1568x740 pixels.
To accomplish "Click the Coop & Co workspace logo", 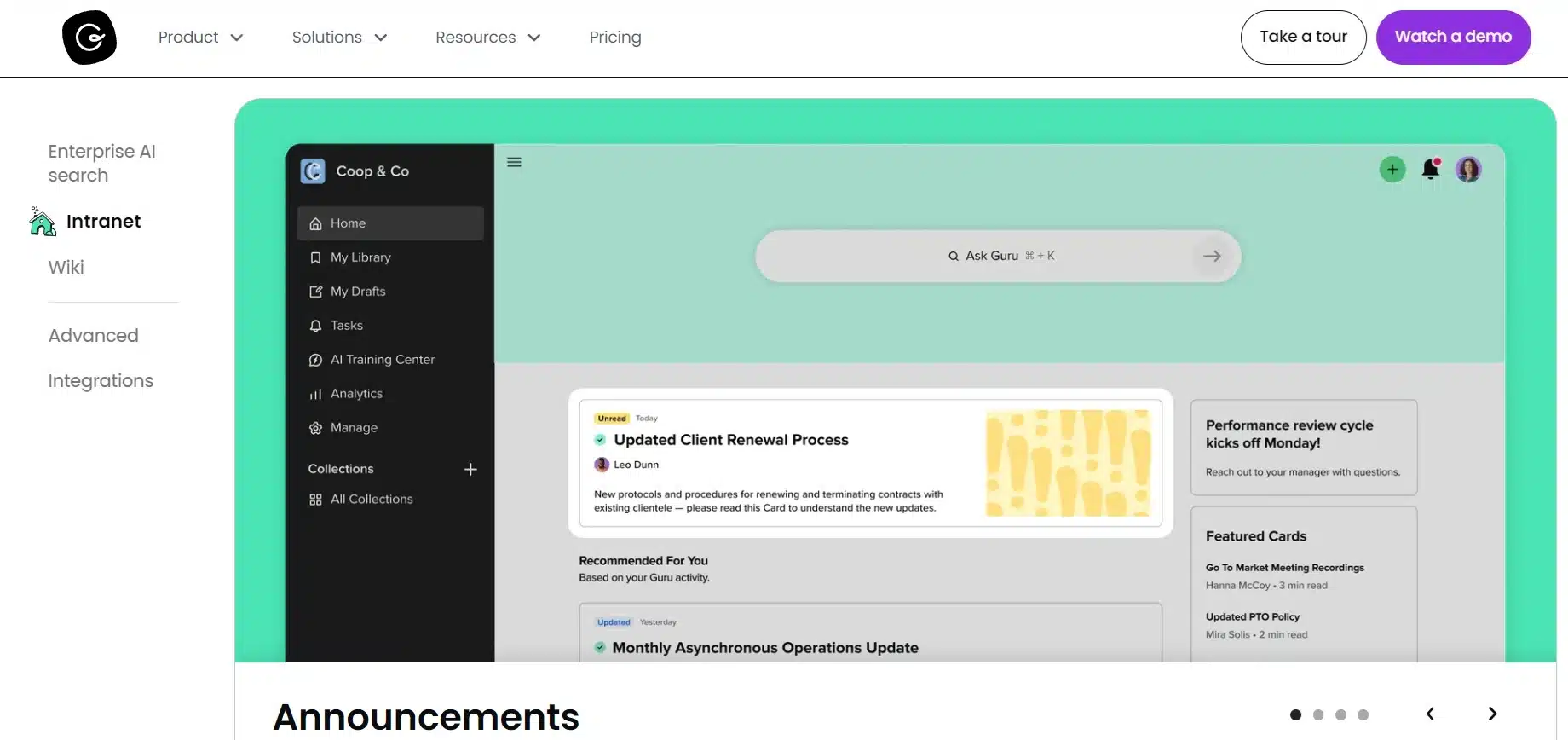I will (x=313, y=171).
